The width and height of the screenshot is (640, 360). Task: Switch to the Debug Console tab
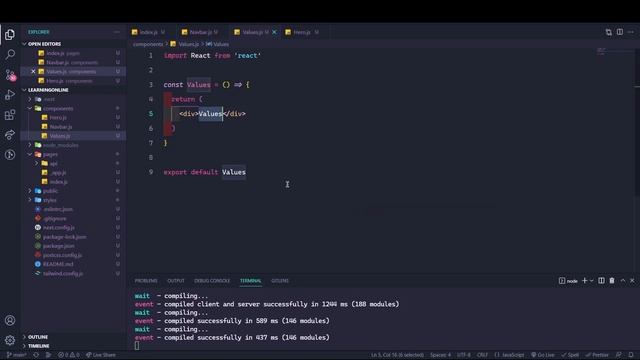click(212, 281)
